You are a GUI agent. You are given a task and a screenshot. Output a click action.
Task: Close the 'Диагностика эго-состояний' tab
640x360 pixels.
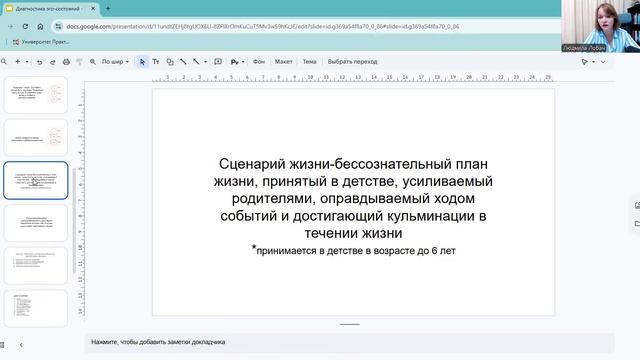93,9
